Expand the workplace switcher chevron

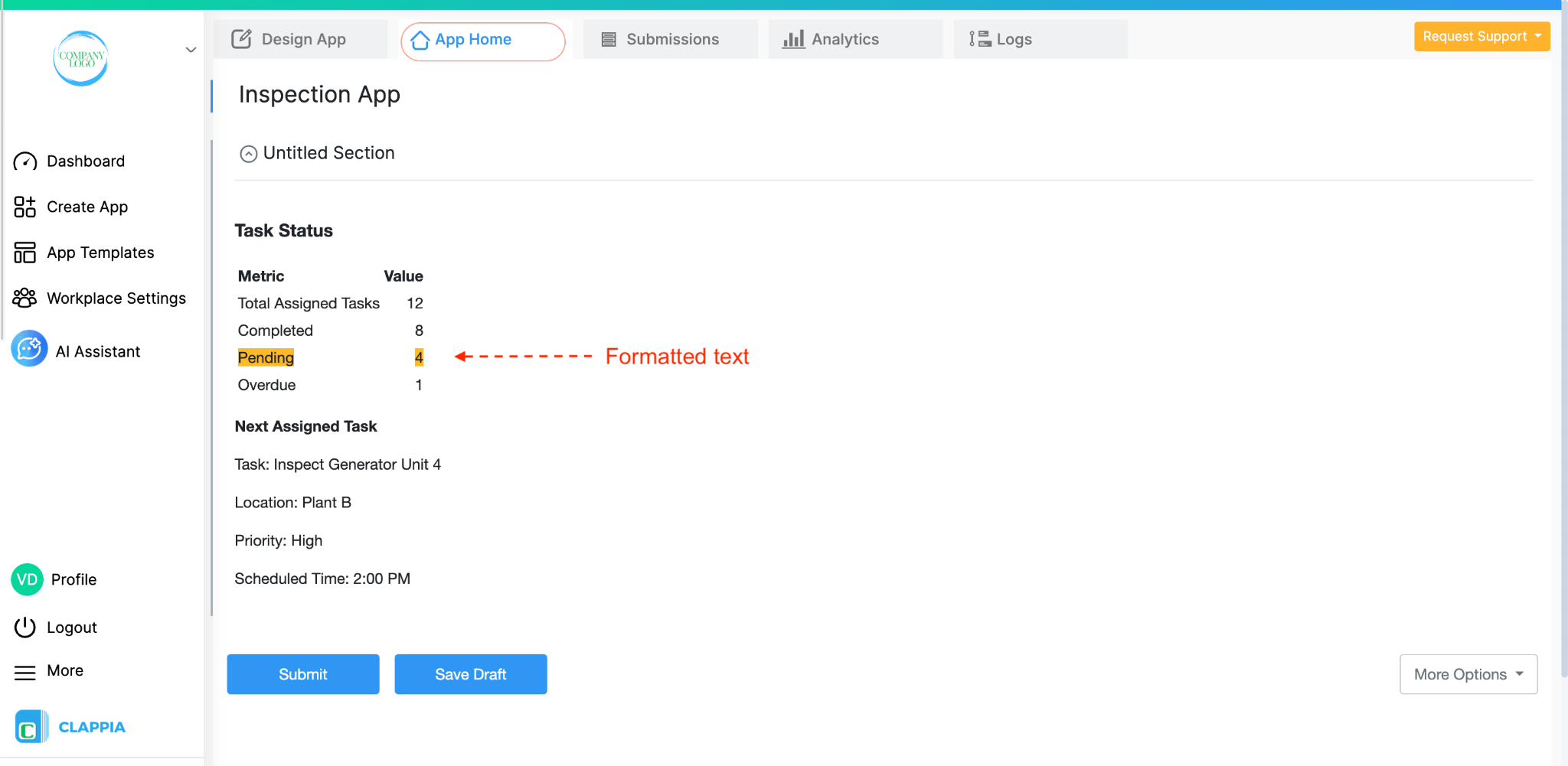[x=191, y=50]
